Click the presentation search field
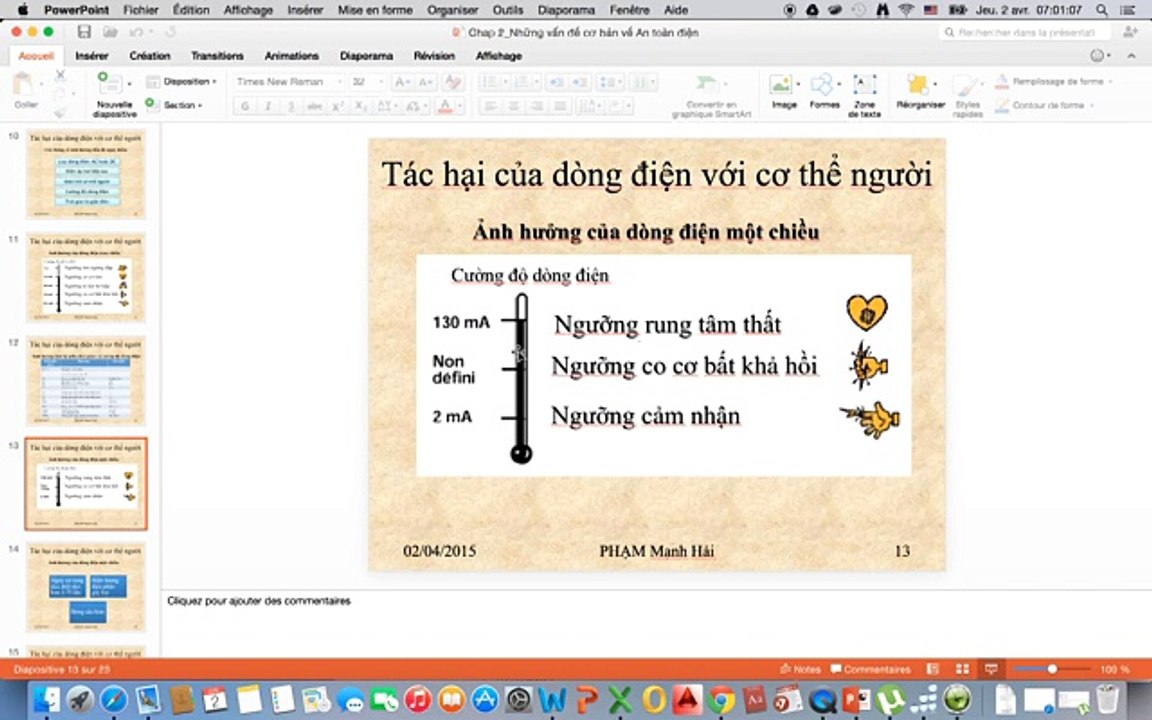This screenshot has width=1152, height=720. pos(1026,32)
